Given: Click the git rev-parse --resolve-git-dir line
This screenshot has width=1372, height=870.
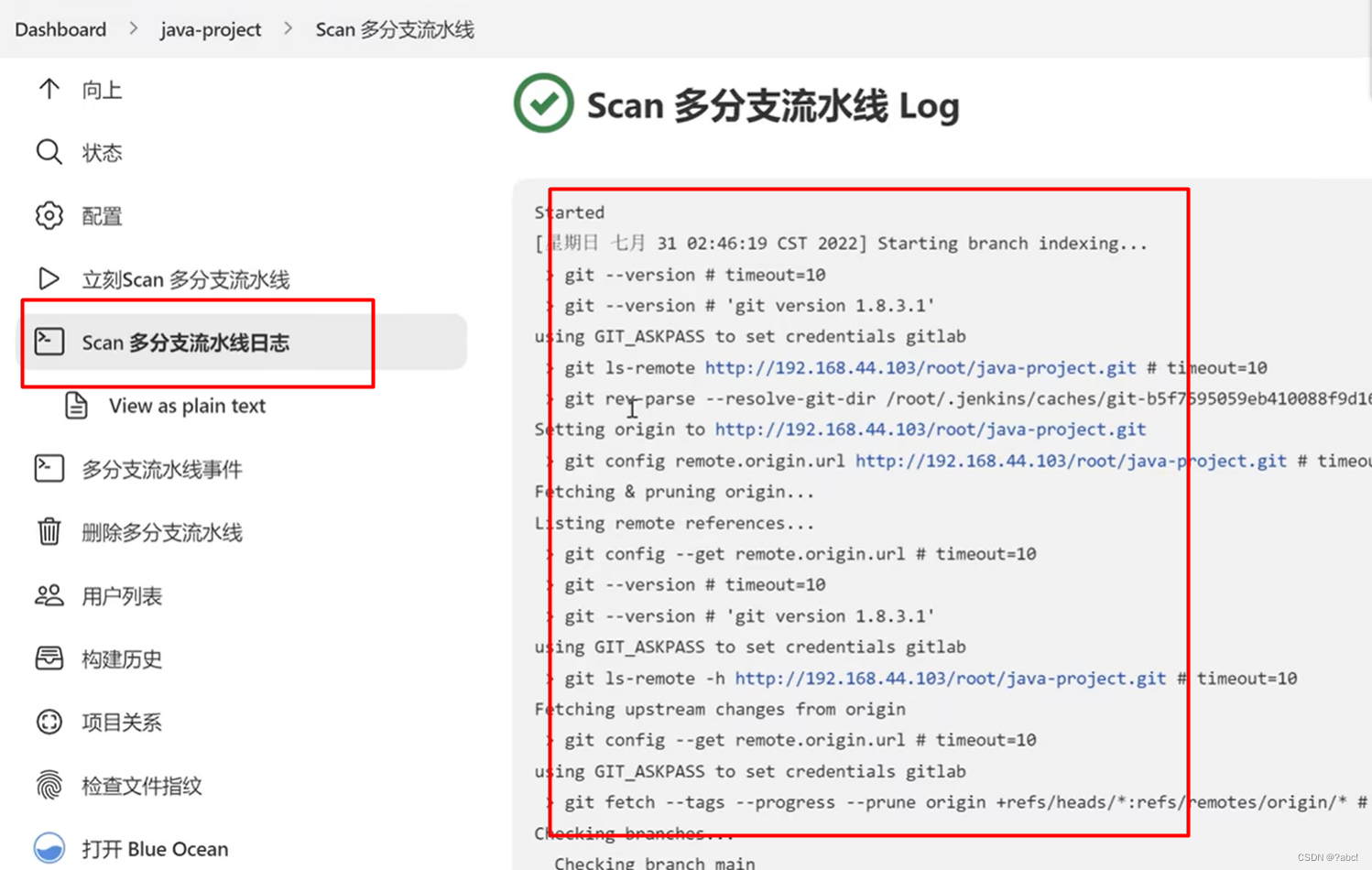Looking at the screenshot, I should pos(958,398).
